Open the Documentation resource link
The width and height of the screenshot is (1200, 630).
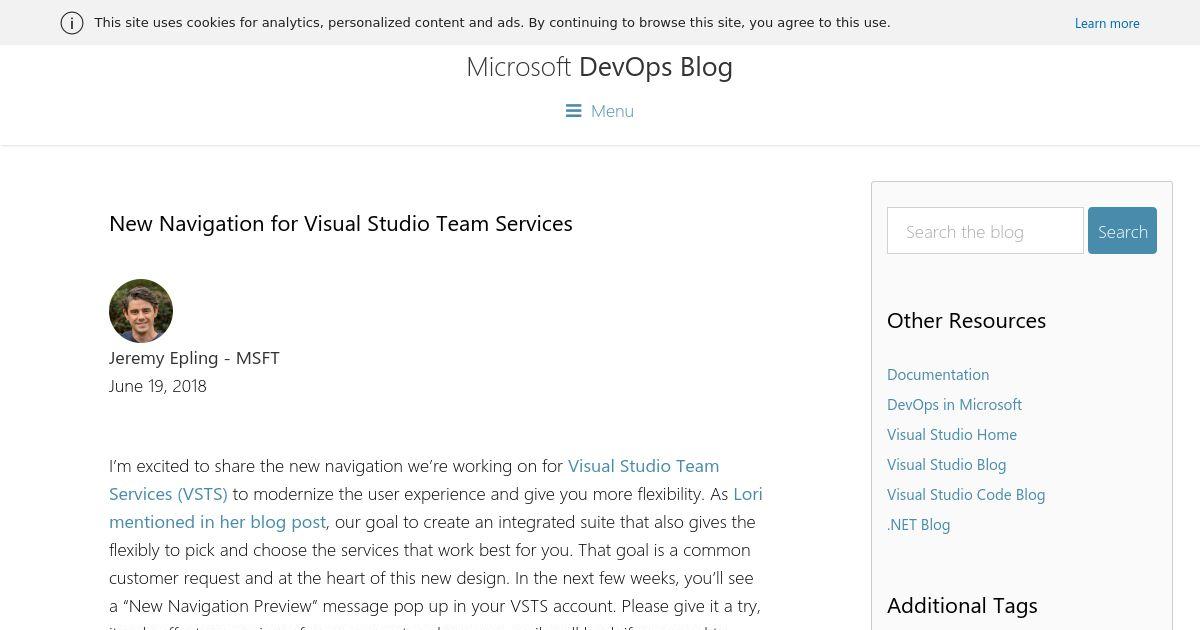[938, 374]
